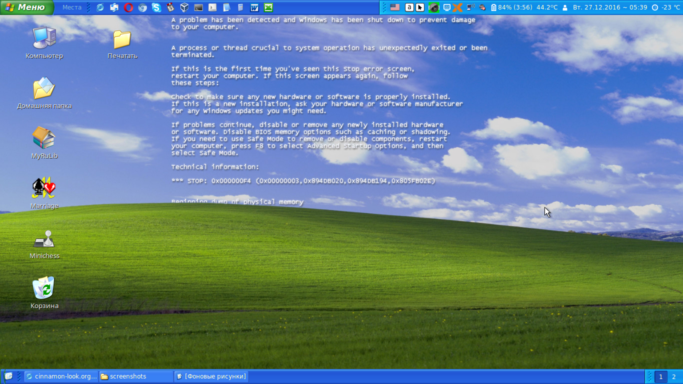
Task: Open the -23 °C weather applet
Action: click(666, 7)
